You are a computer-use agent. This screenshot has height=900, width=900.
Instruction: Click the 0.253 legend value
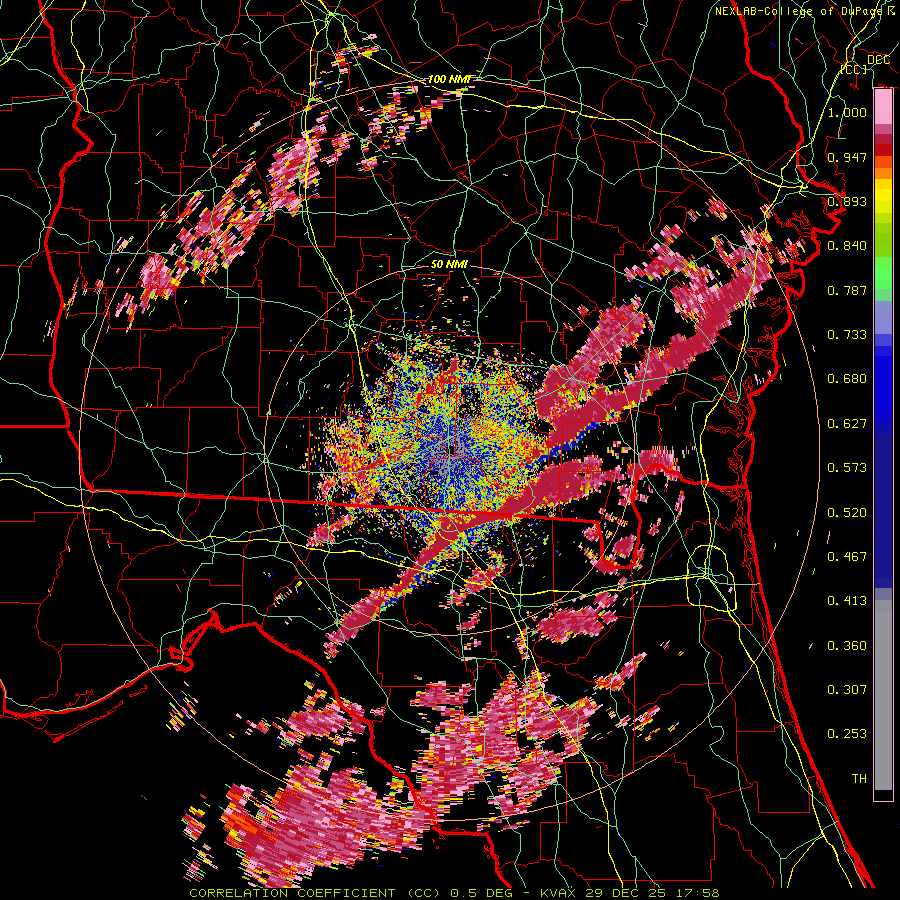847,734
